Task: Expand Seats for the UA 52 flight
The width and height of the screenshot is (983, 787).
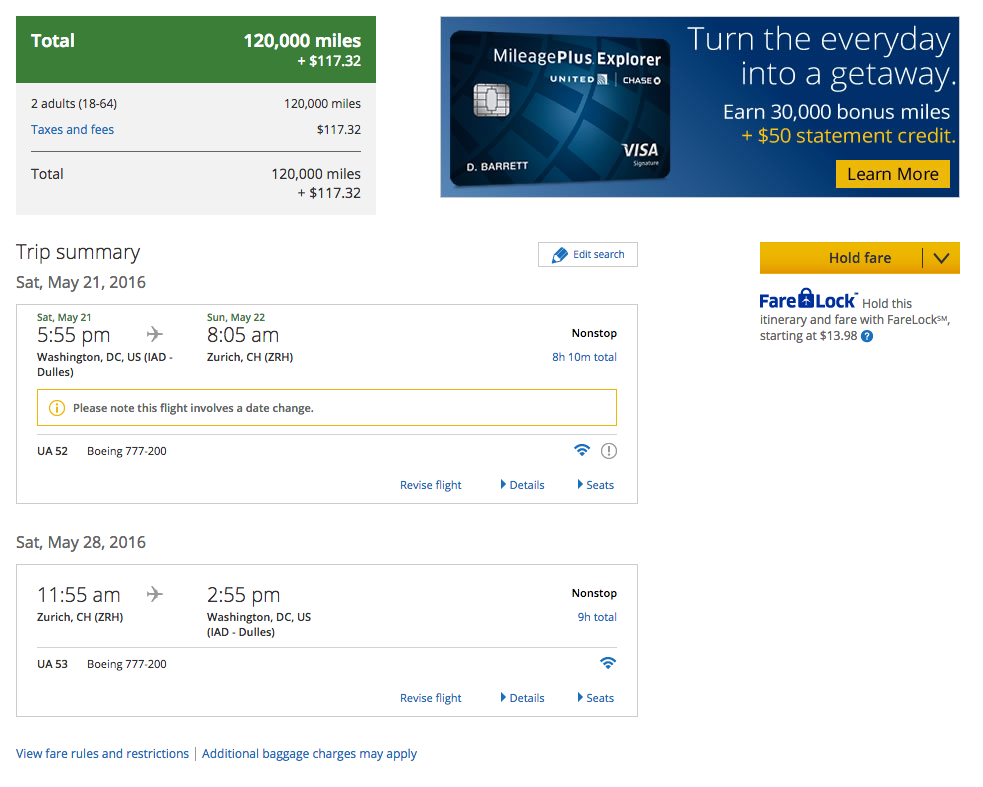Action: point(596,485)
